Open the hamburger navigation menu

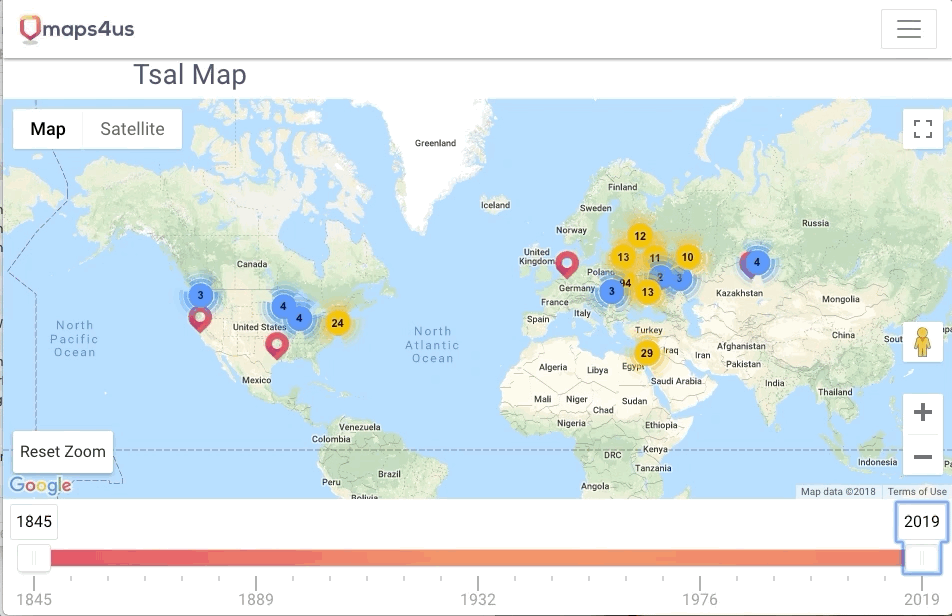tap(908, 29)
